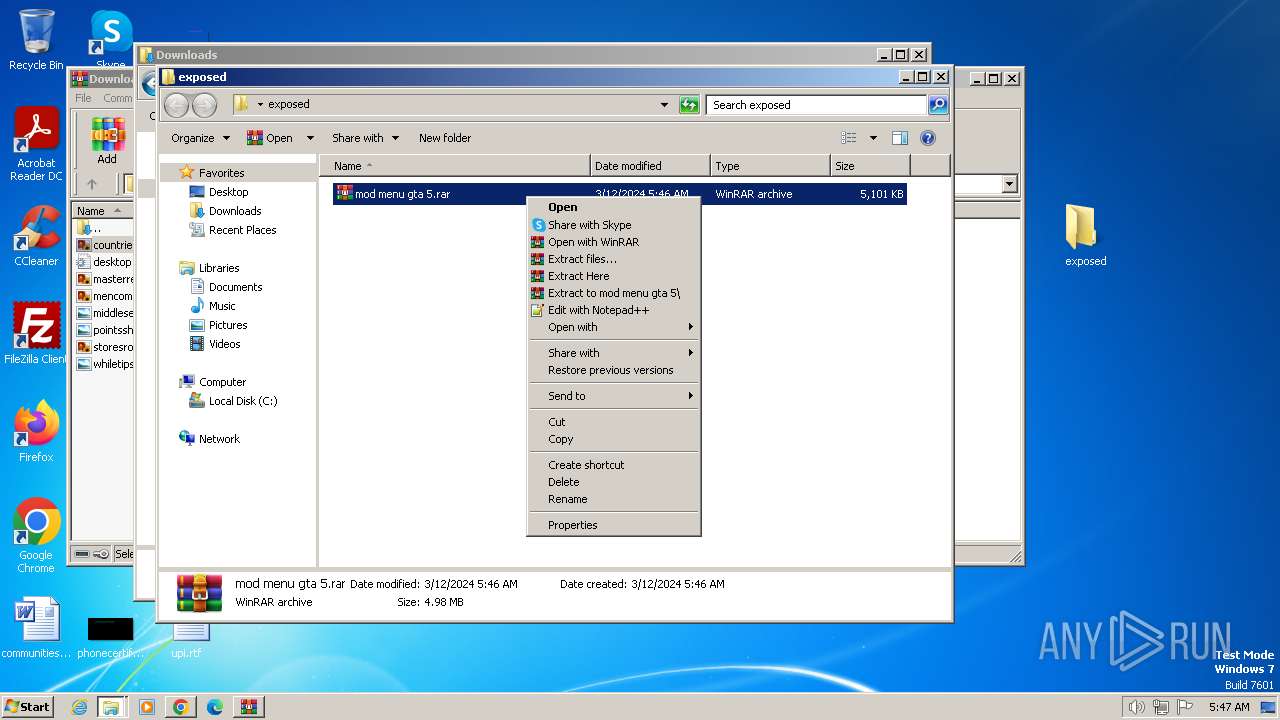Open the Start menu

point(28,707)
